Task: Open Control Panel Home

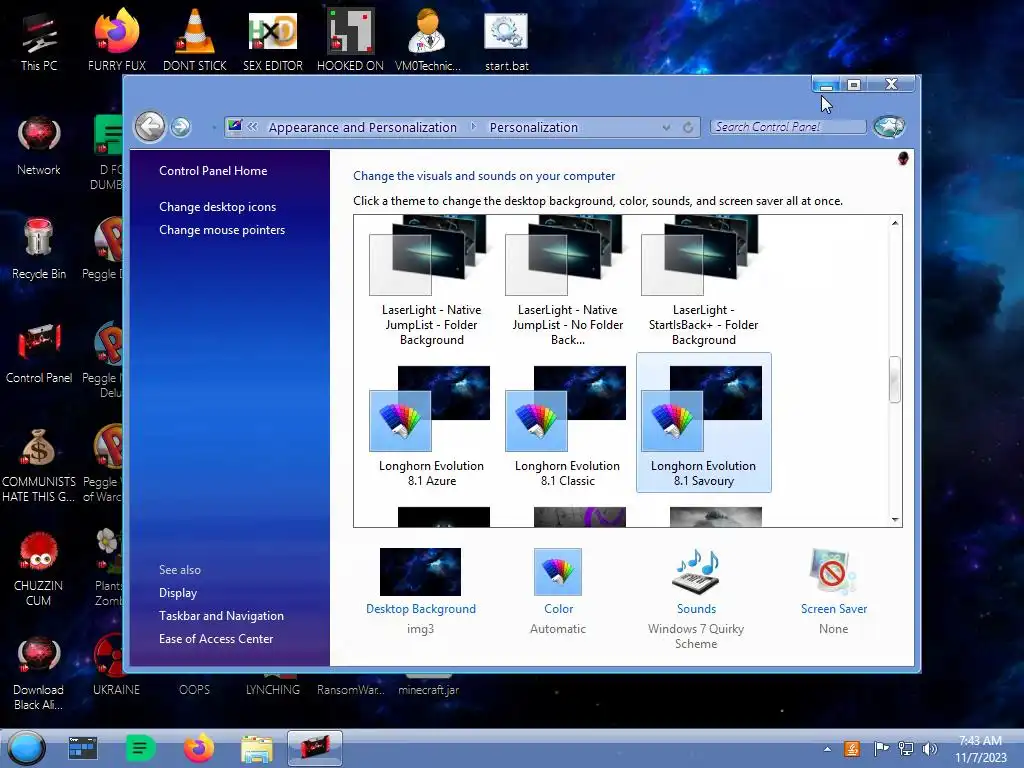Action: (213, 170)
